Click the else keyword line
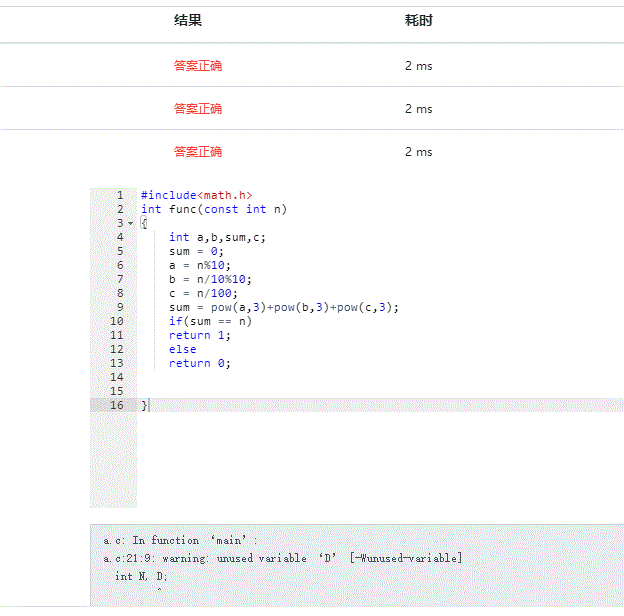Image resolution: width=624 pixels, height=616 pixels. (x=182, y=349)
